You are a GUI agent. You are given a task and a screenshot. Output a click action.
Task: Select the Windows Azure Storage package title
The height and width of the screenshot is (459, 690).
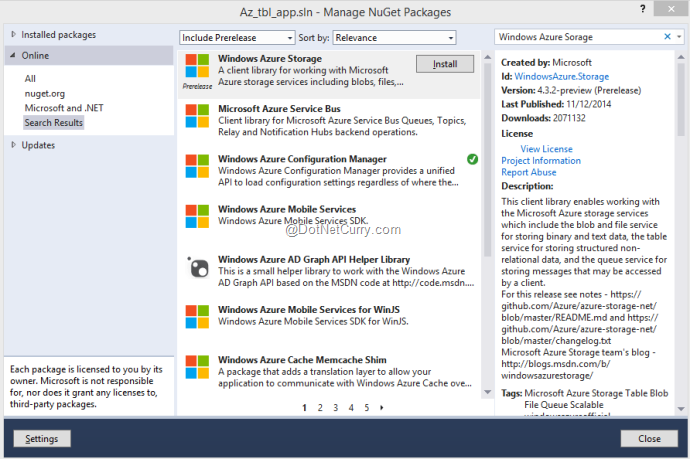270,59
